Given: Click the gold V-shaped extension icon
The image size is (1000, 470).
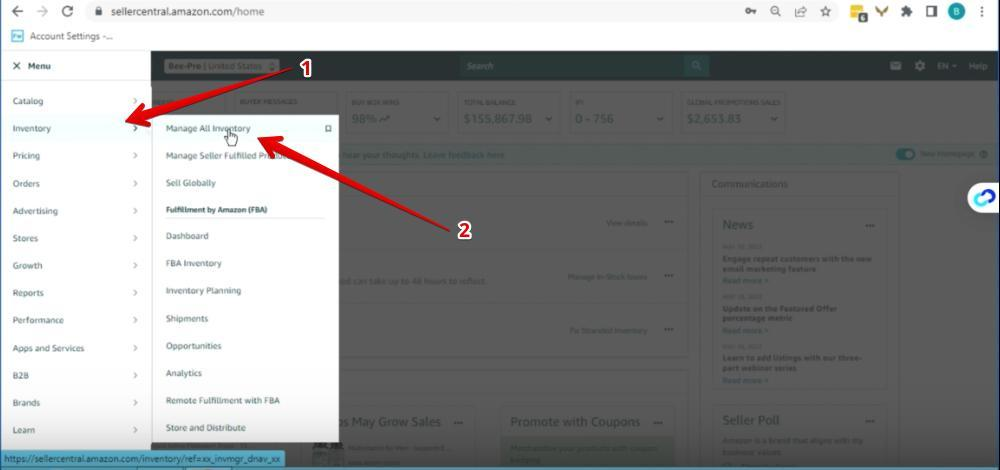Looking at the screenshot, I should (x=882, y=11).
